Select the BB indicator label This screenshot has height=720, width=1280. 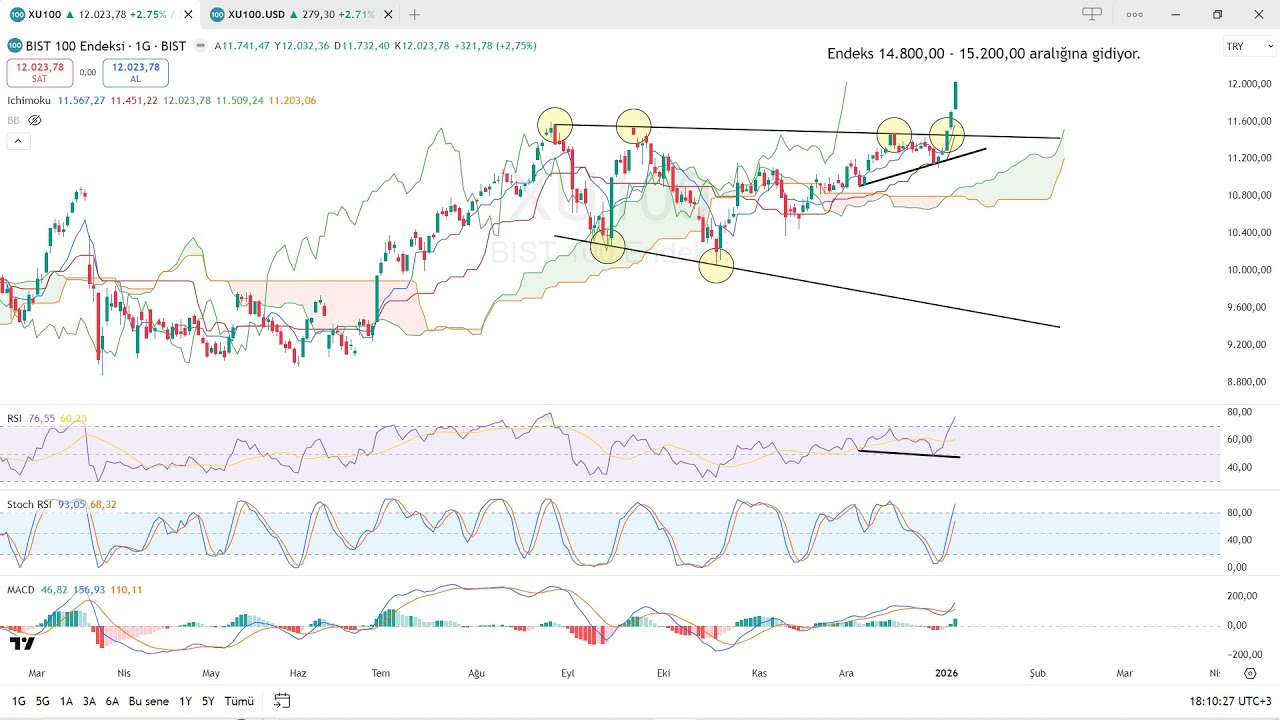pyautogui.click(x=13, y=120)
